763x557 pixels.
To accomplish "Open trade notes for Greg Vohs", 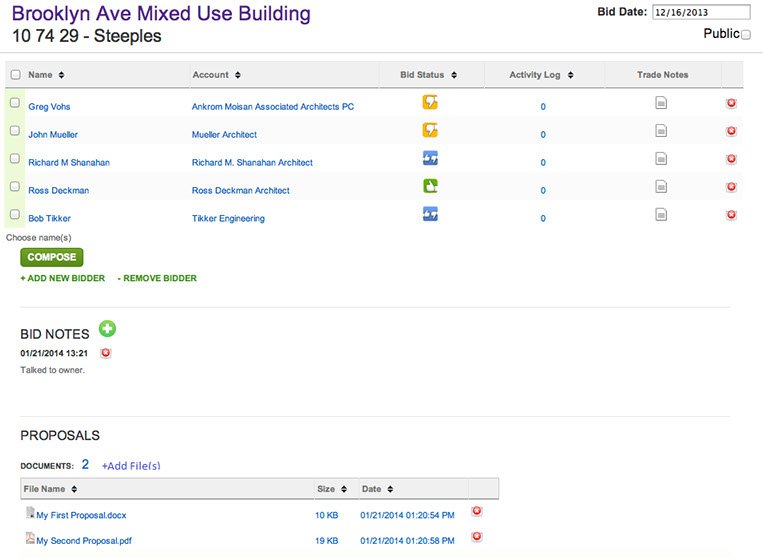I will click(x=661, y=103).
